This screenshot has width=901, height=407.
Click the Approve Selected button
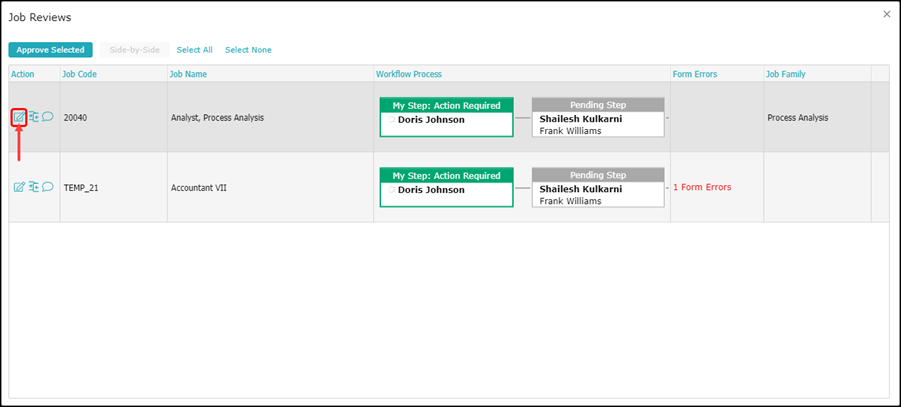[x=50, y=50]
